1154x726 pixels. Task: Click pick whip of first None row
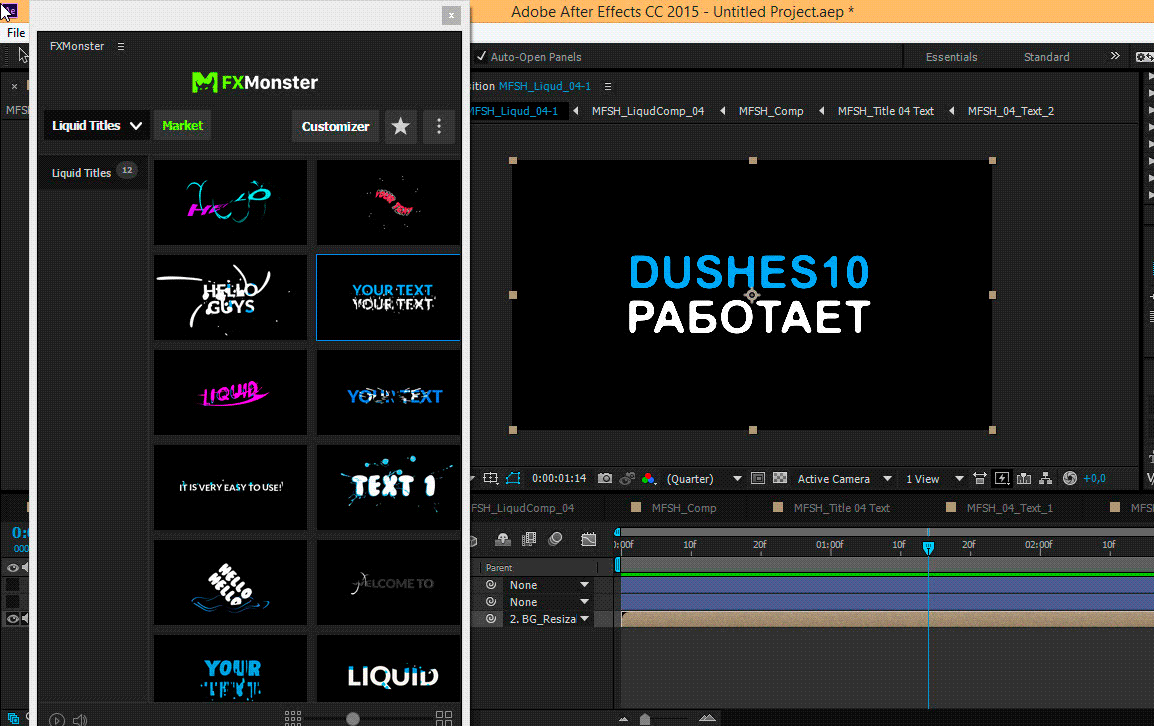pos(491,585)
